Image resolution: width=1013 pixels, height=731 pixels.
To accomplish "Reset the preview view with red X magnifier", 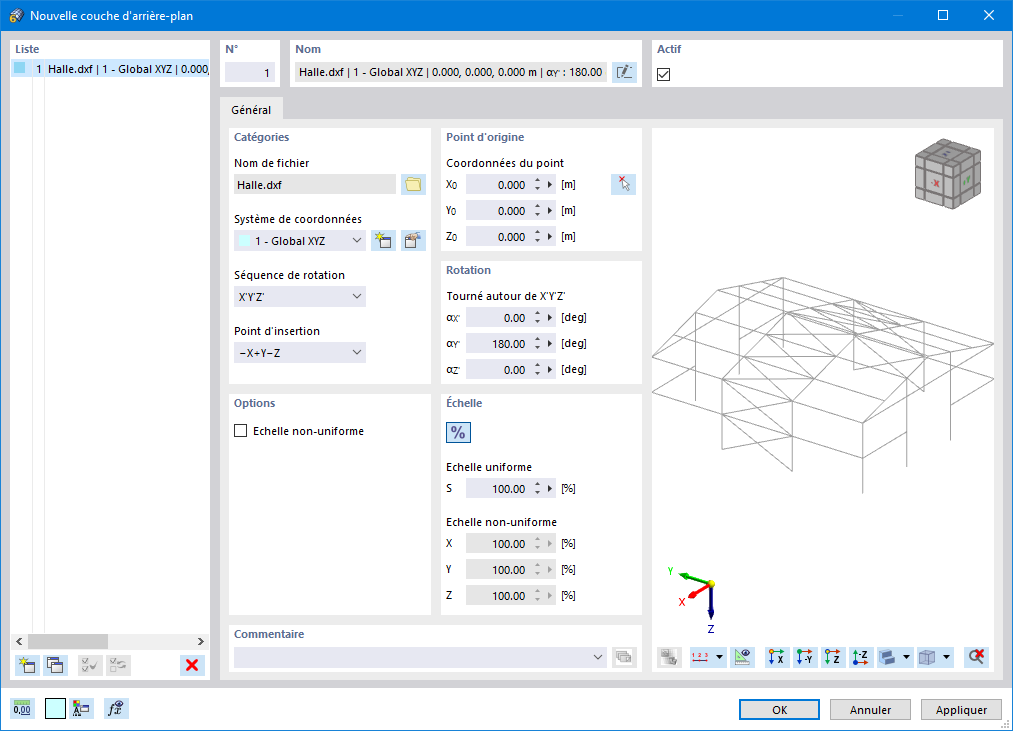I will 976,657.
